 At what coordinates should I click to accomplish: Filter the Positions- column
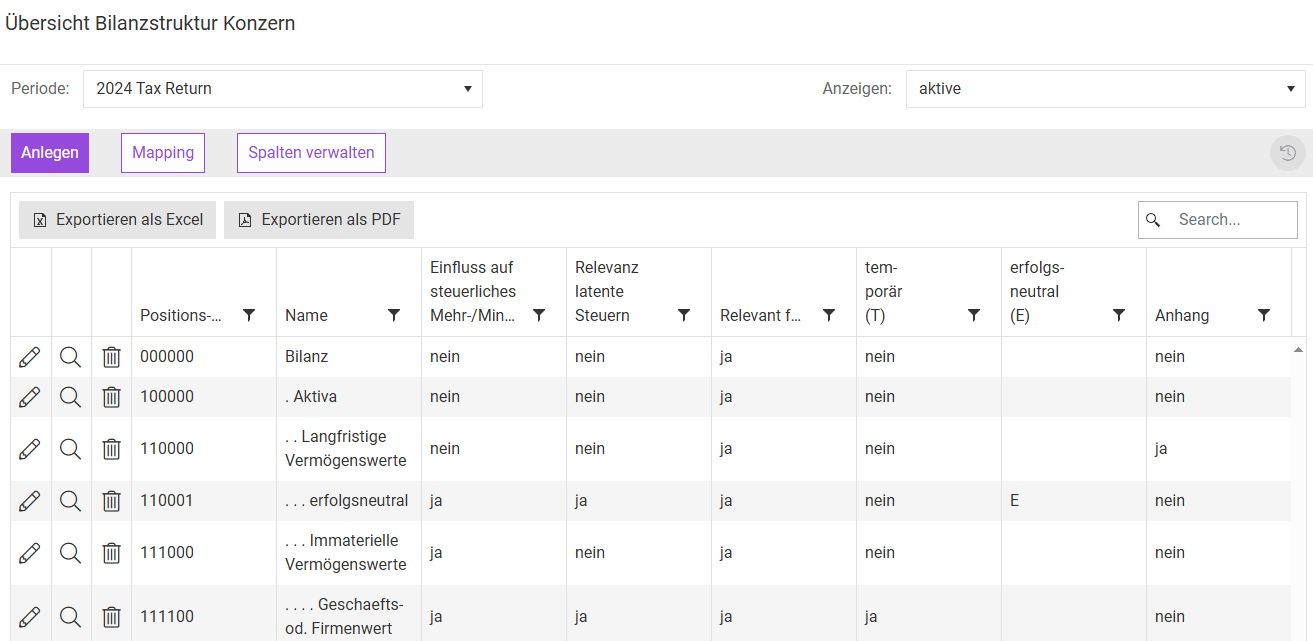click(249, 315)
